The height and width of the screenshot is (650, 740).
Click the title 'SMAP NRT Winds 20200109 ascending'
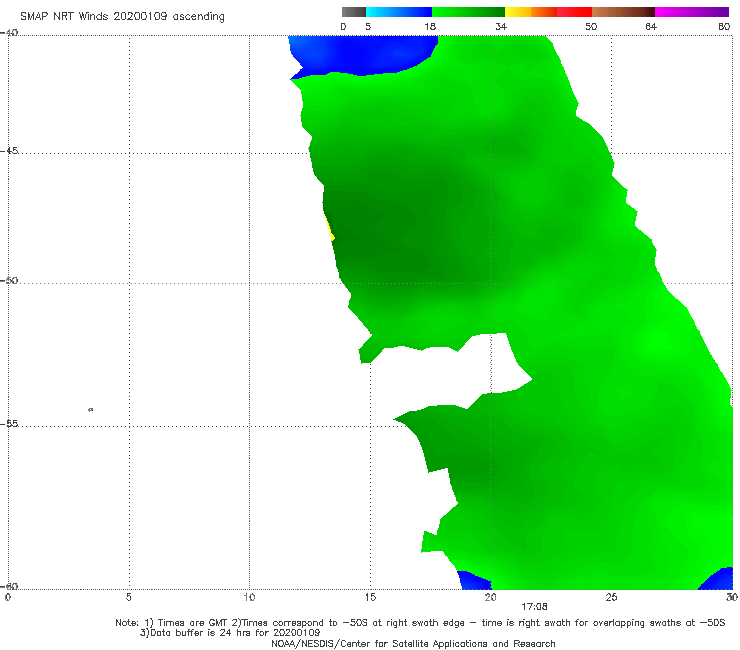(x=122, y=17)
